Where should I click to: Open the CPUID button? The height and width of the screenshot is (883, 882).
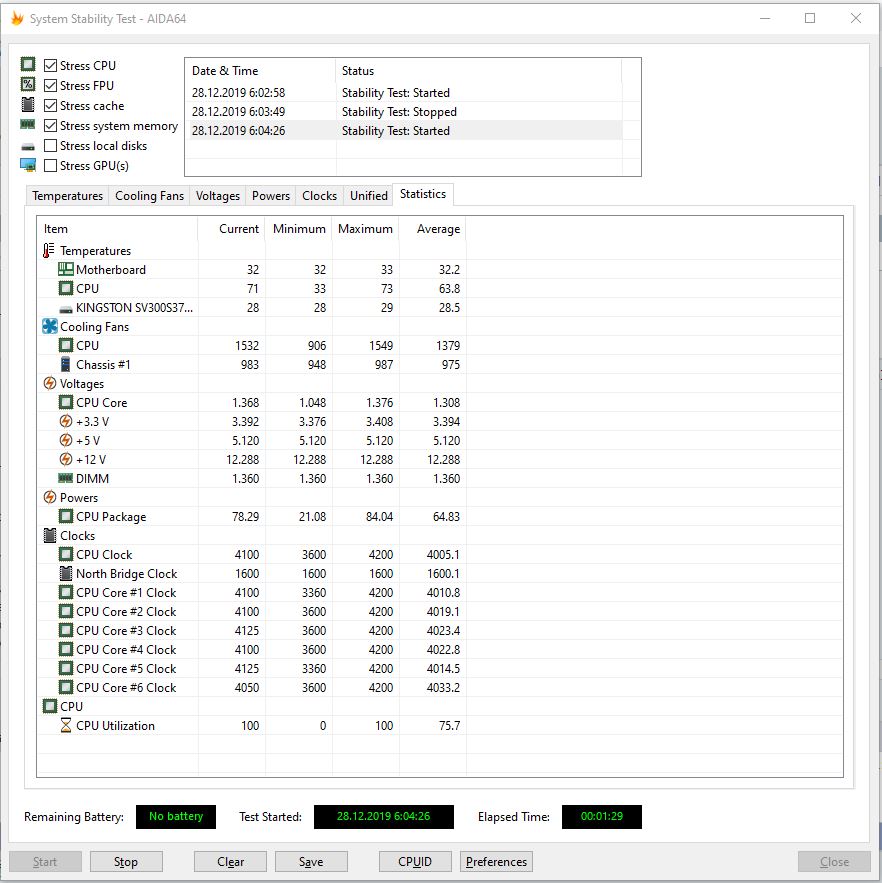pyautogui.click(x=415, y=862)
